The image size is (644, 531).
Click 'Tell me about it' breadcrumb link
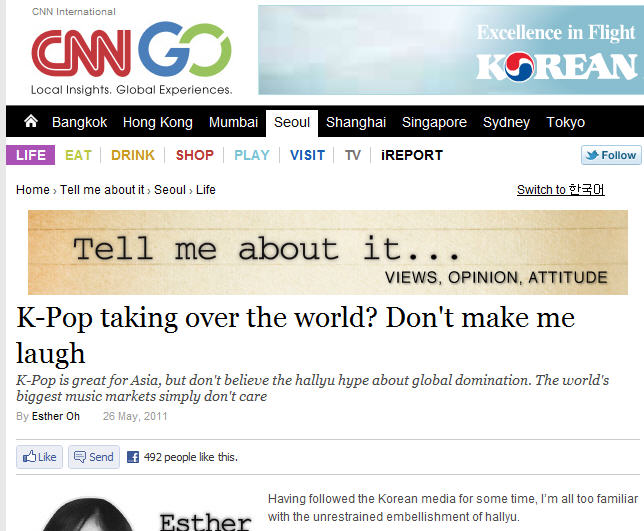coord(102,190)
